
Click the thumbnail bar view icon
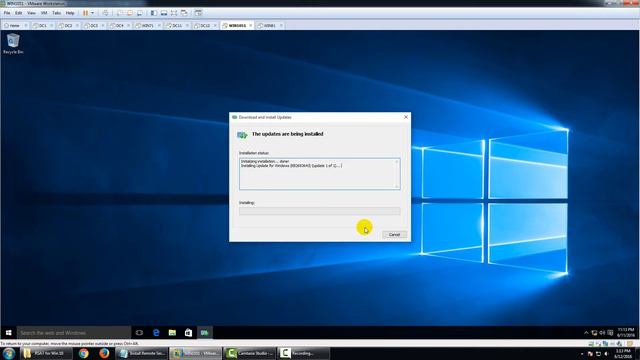(164, 13)
